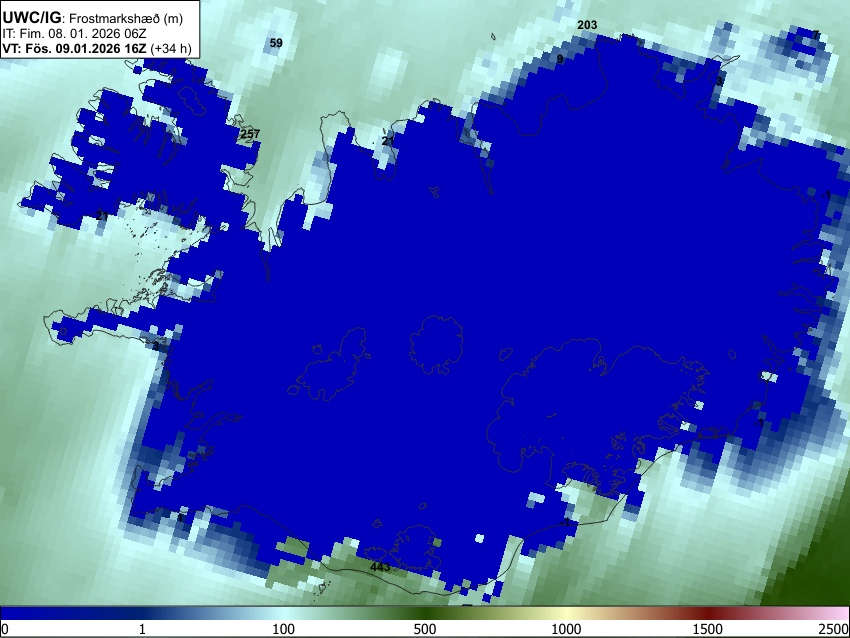Click the colorbar tick label '100'
The image size is (850, 638).
coord(284,629)
